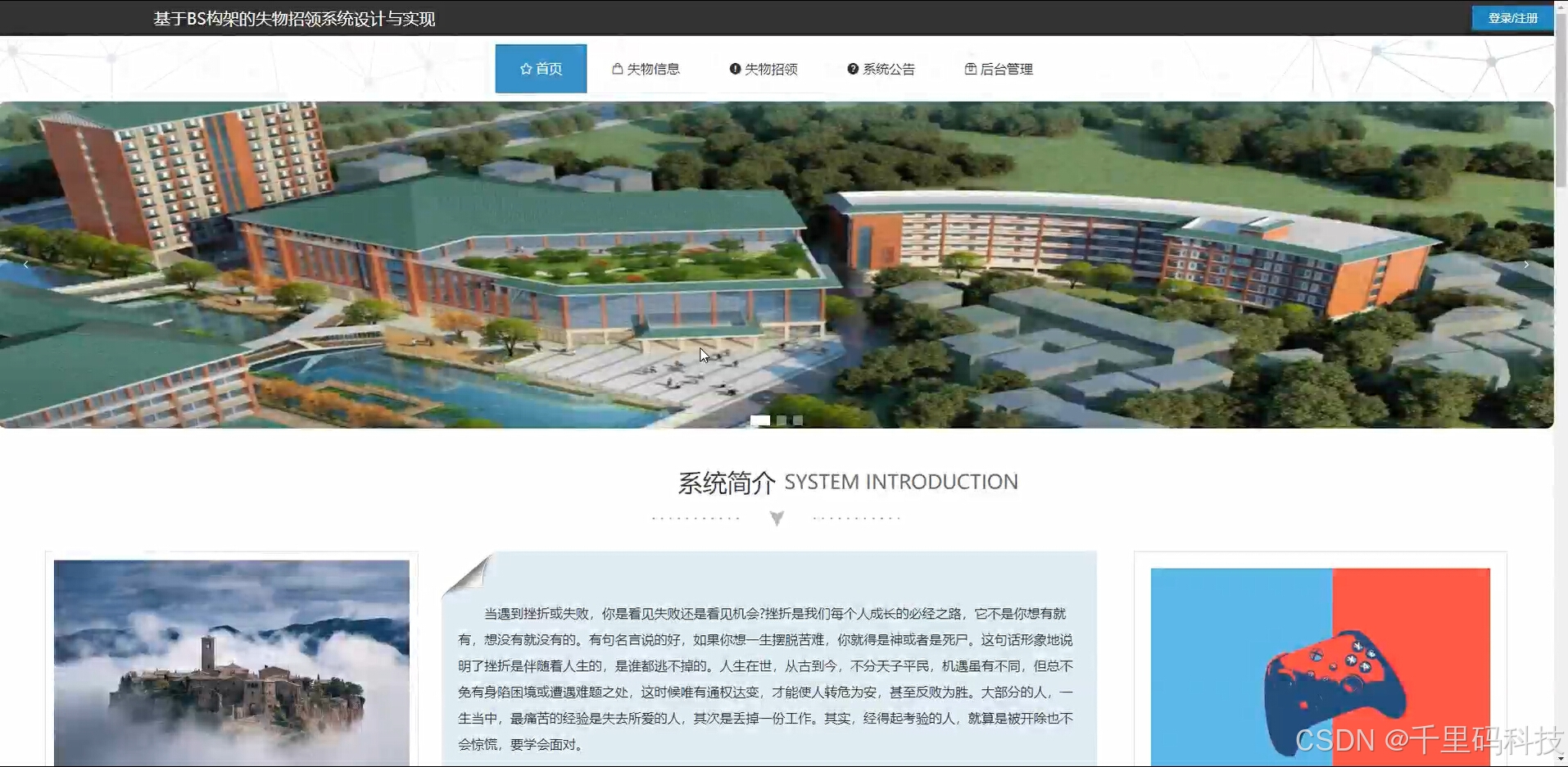
Task: Click the 系统简介 SYSTEM INTRODUCTION heading
Action: pyautogui.click(x=848, y=482)
